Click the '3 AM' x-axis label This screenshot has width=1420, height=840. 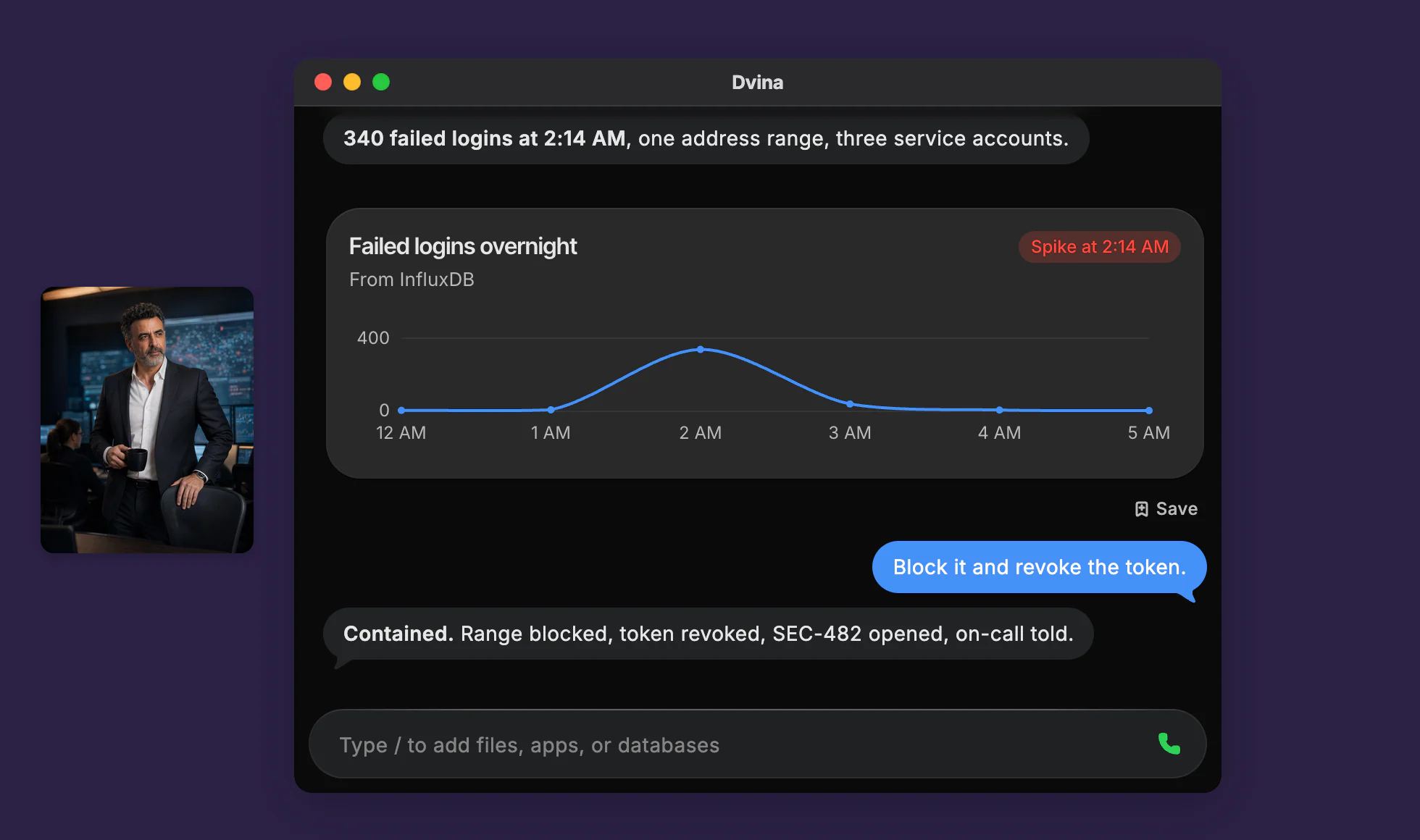tap(850, 433)
